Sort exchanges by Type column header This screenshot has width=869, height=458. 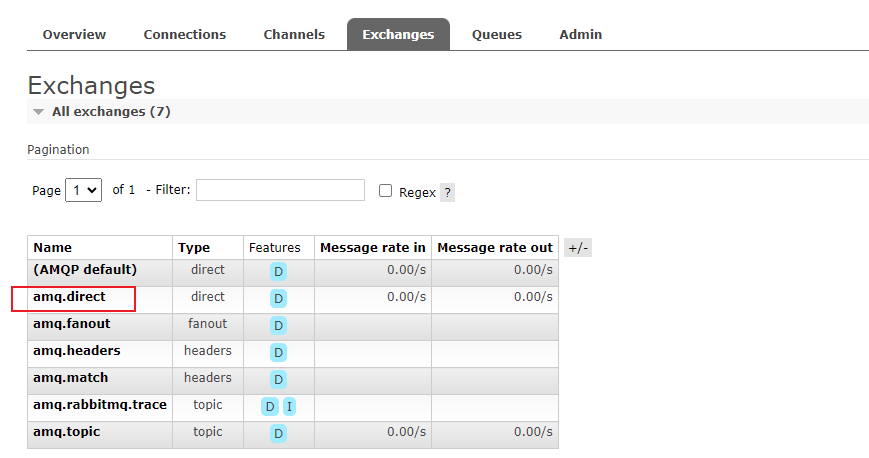[x=194, y=248]
